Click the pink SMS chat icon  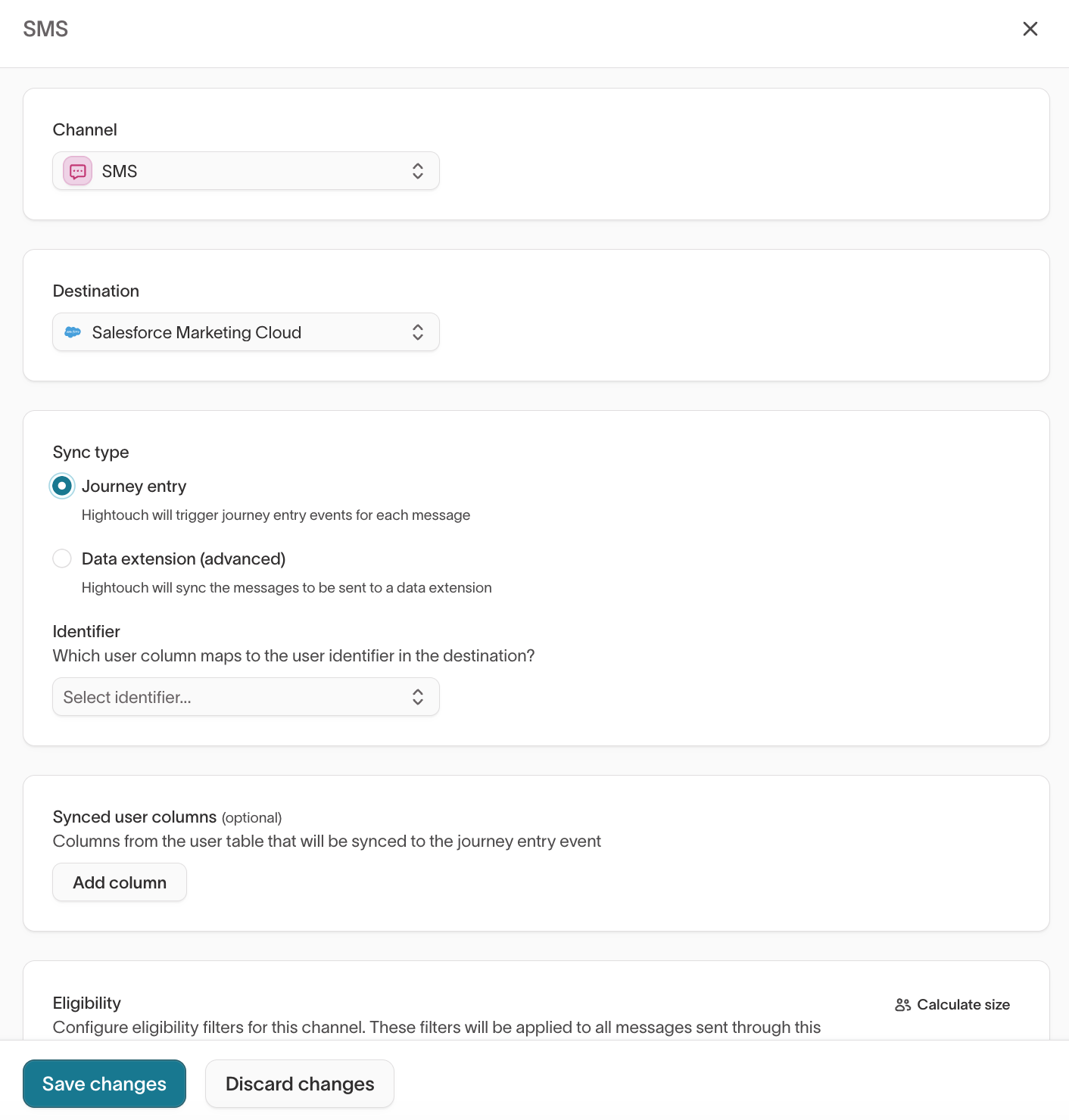point(76,171)
